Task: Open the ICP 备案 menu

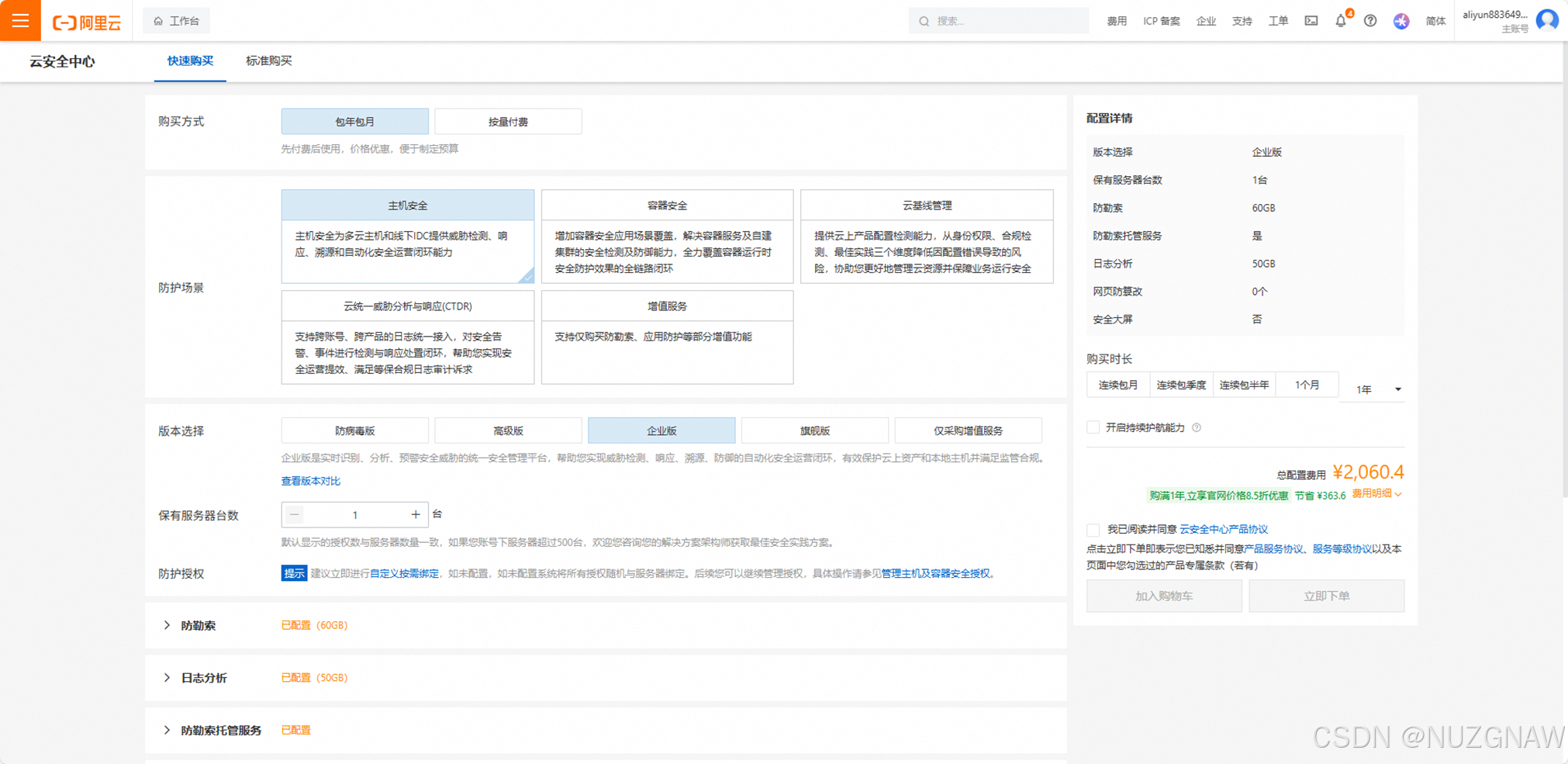Action: pos(1161,21)
